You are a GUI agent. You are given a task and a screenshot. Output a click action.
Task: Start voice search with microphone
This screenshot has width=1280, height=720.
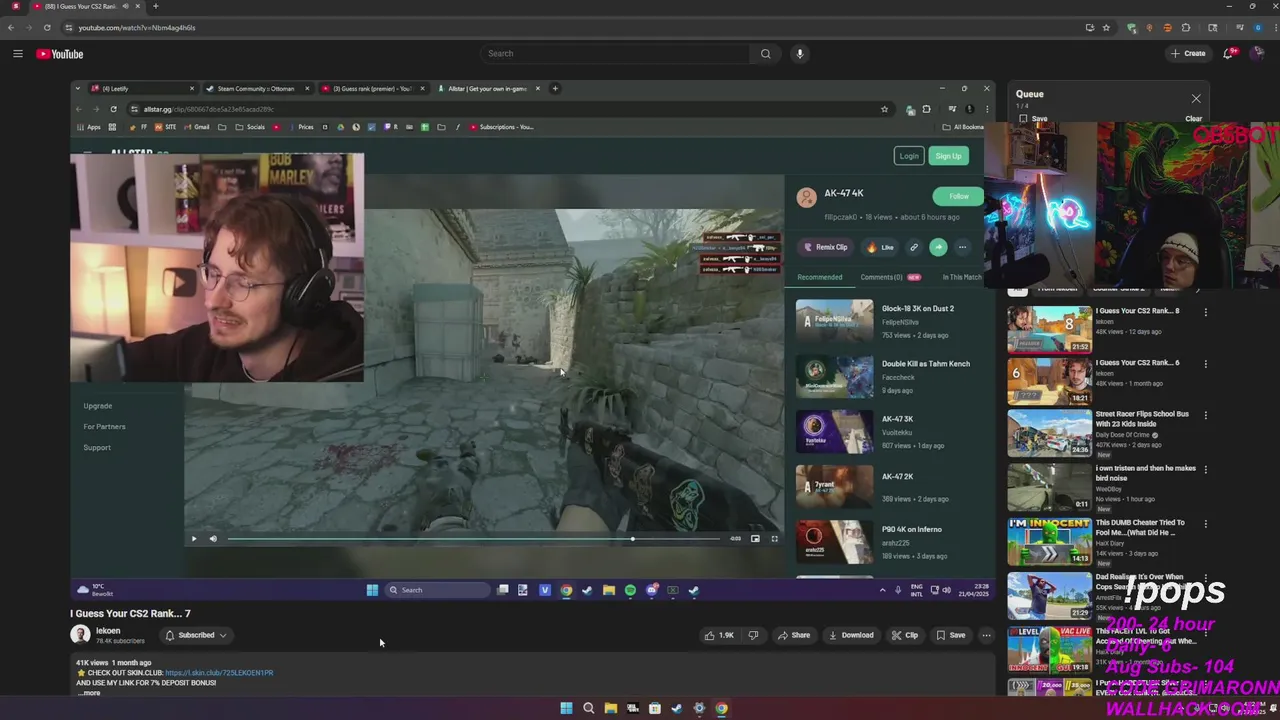click(x=799, y=54)
